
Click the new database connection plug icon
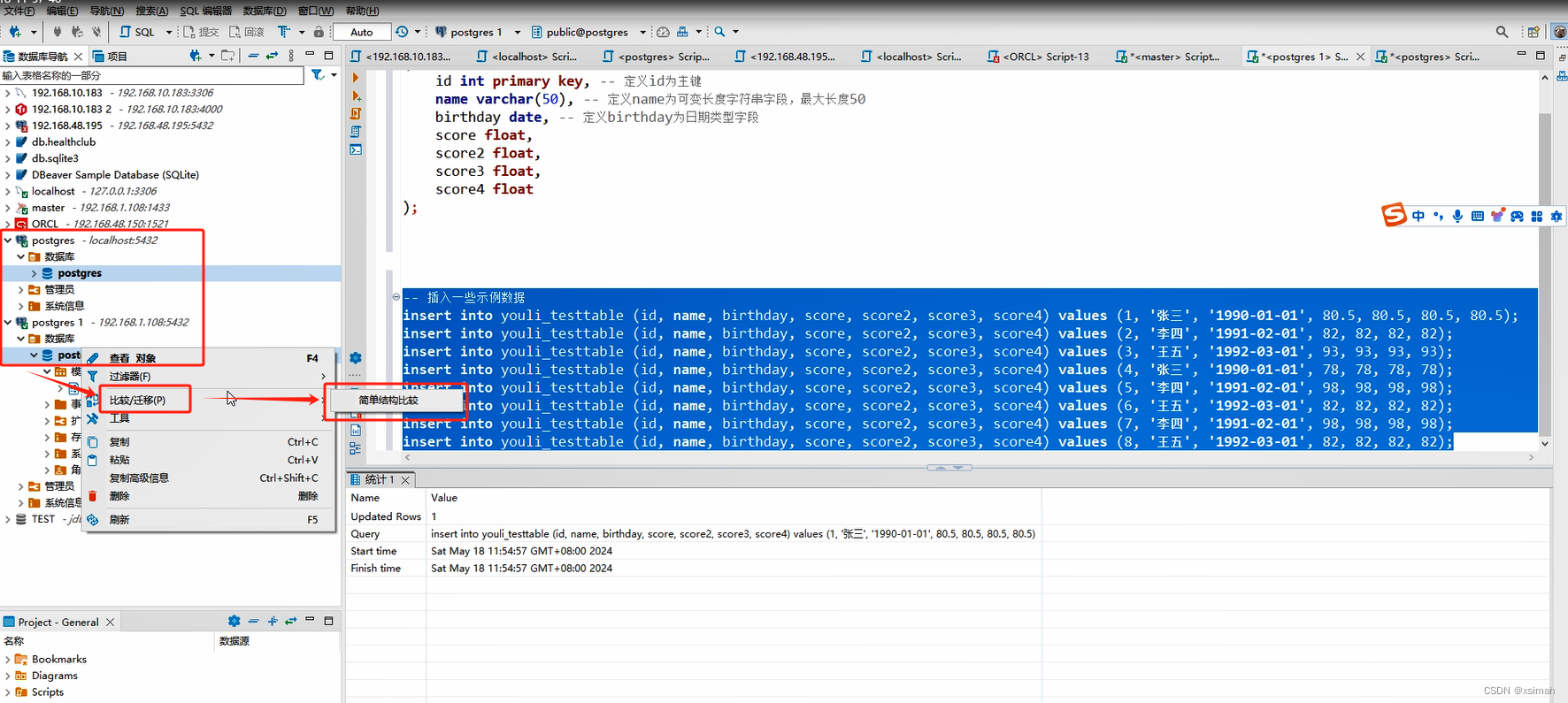point(15,32)
